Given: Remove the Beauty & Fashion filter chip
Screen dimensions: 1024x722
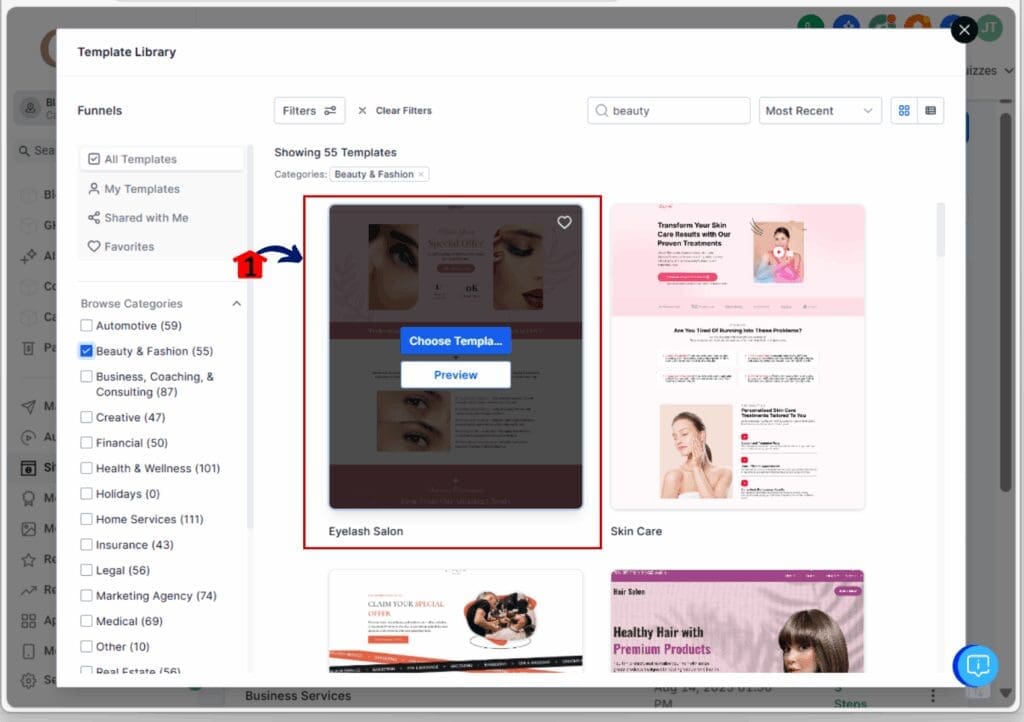Looking at the screenshot, I should pos(419,173).
